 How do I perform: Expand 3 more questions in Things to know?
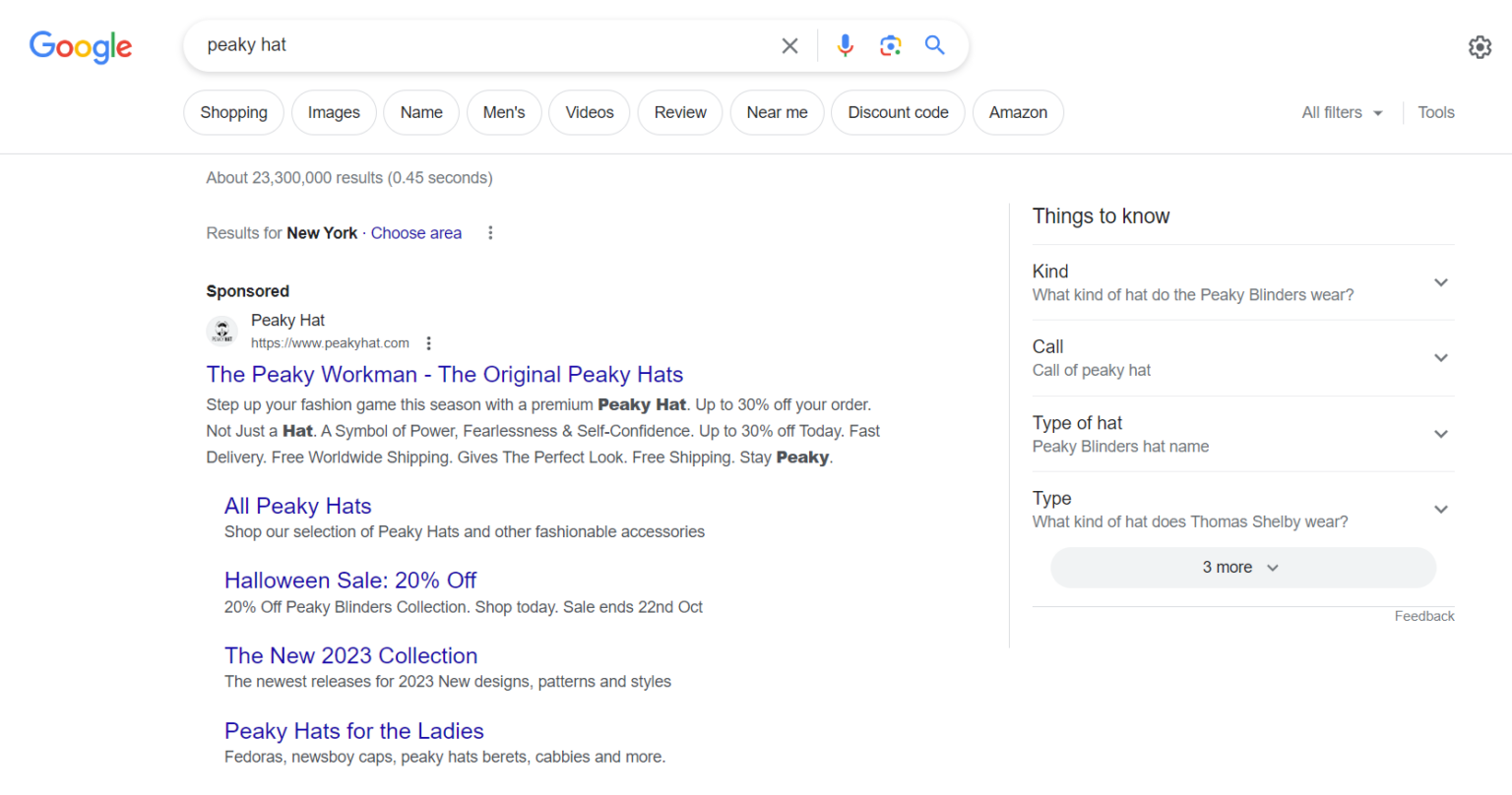(1242, 568)
